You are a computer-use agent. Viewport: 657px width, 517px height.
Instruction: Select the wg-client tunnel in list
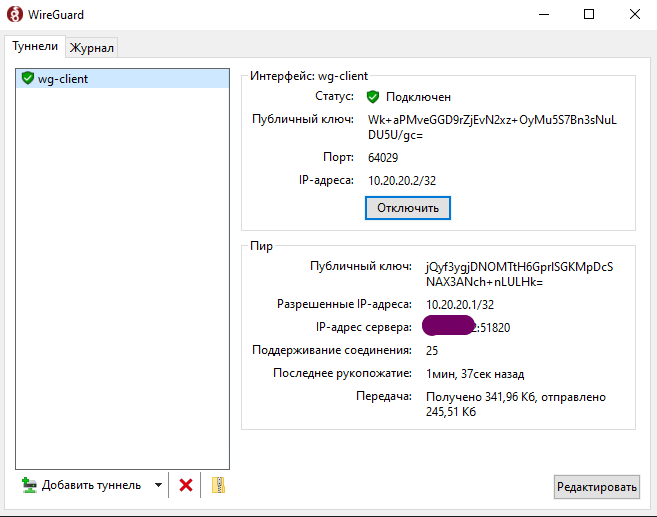pos(122,79)
